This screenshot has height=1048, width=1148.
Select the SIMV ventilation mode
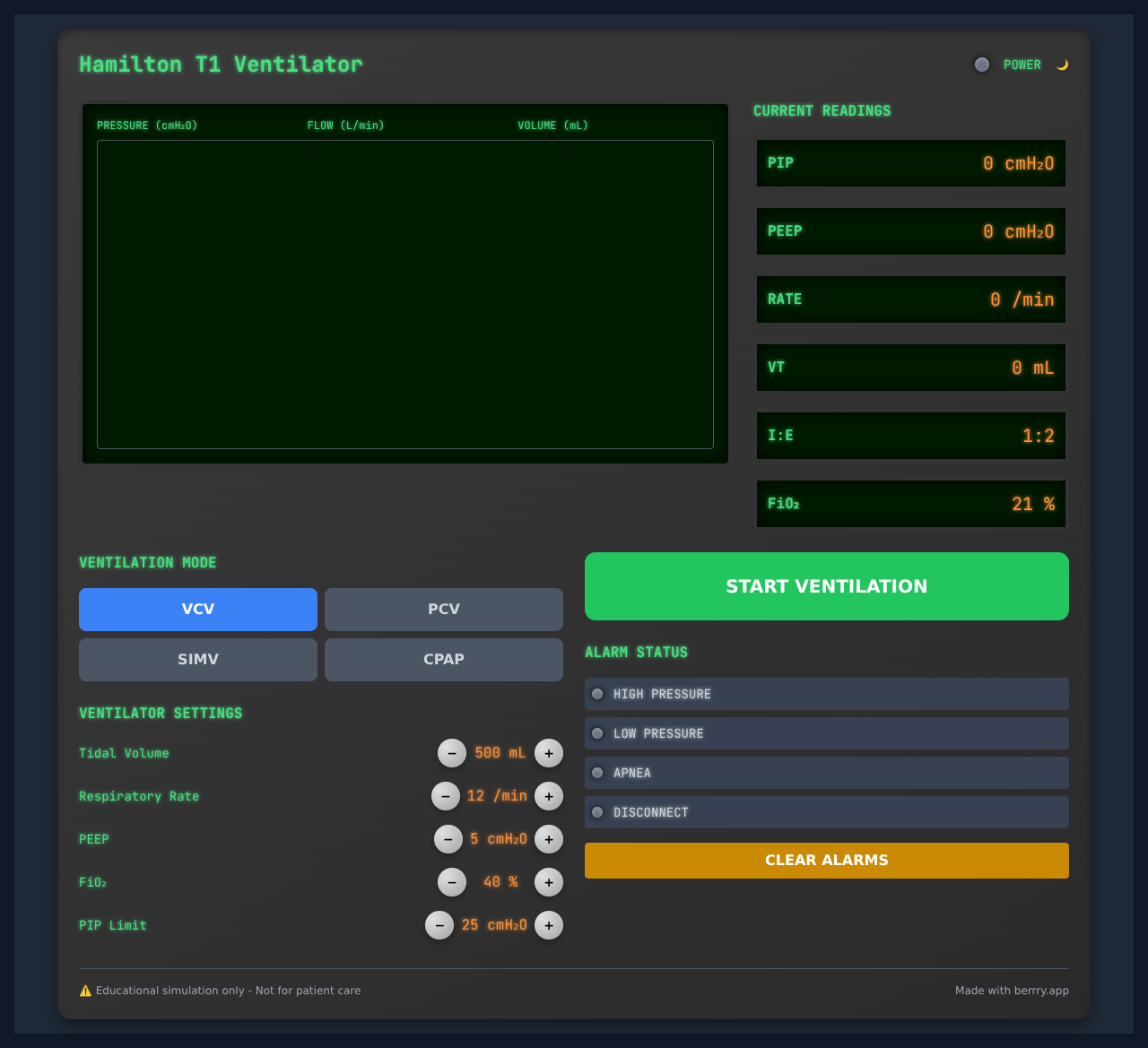[x=197, y=659]
